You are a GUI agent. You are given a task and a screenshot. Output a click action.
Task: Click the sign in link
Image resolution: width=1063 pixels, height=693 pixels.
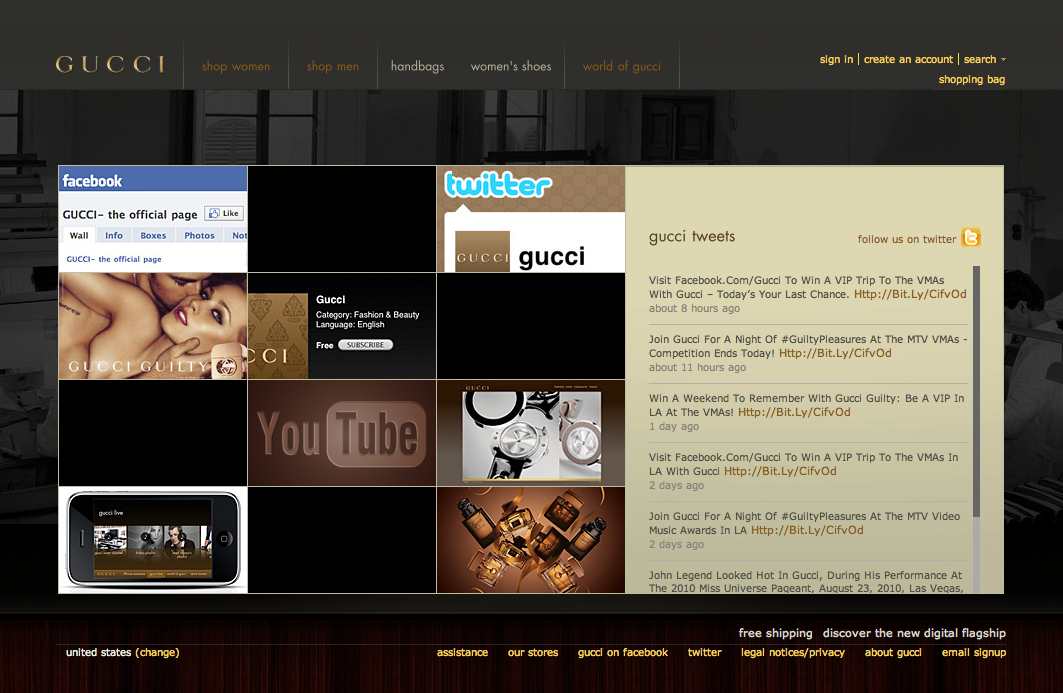[x=837, y=59]
